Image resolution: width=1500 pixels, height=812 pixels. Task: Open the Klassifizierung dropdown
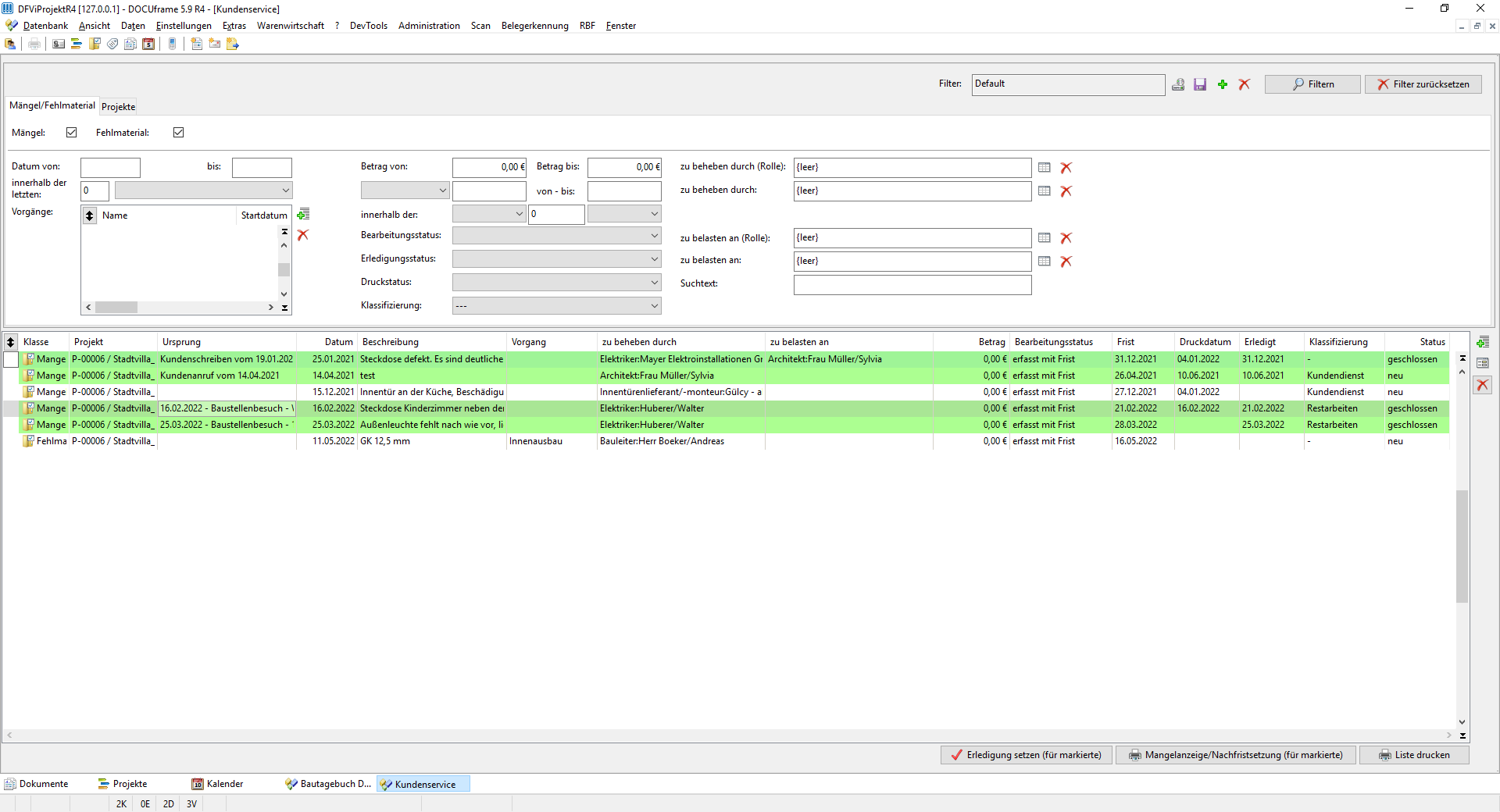point(556,306)
